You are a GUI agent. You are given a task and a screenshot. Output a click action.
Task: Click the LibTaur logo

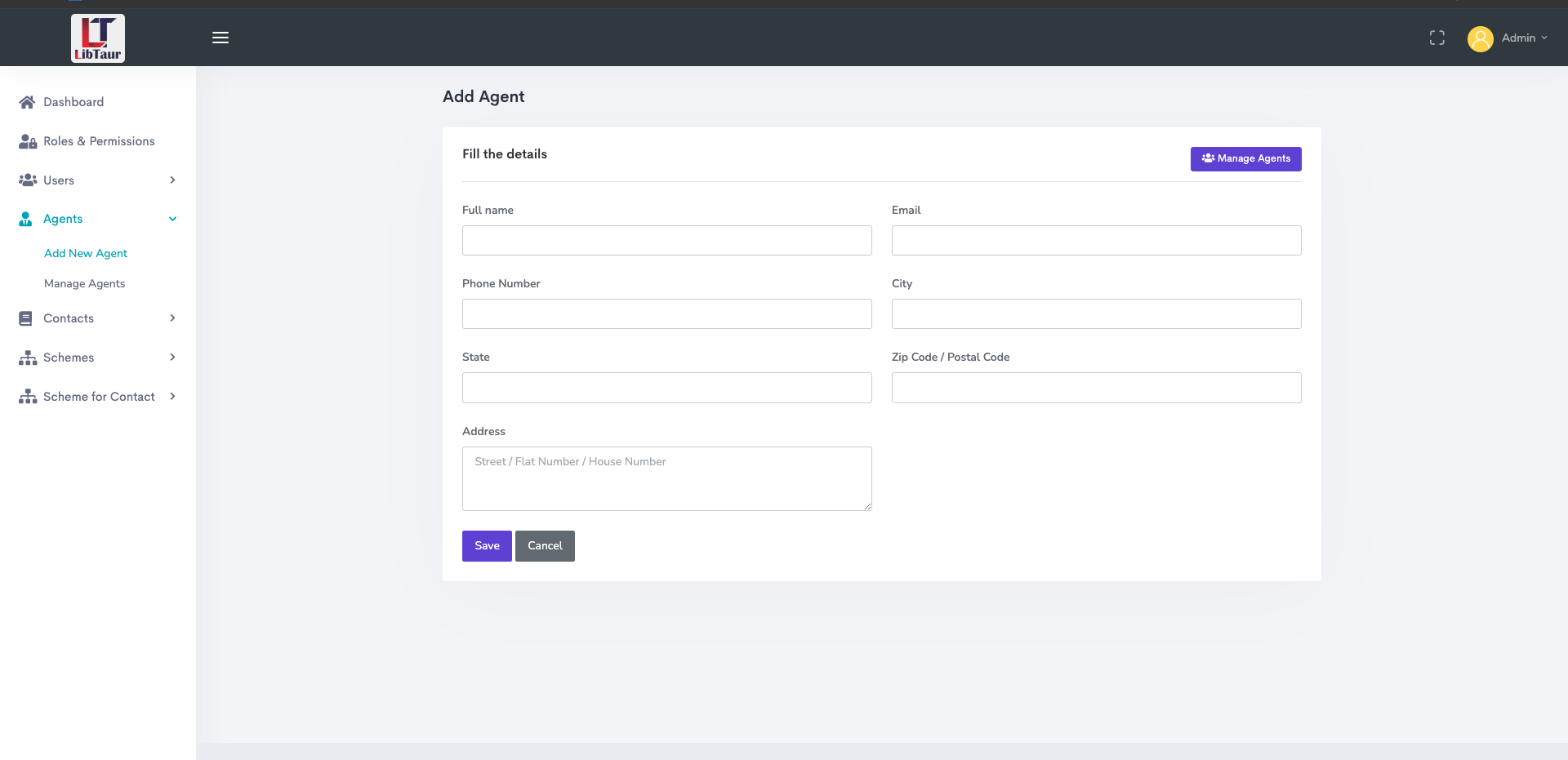pos(98,38)
